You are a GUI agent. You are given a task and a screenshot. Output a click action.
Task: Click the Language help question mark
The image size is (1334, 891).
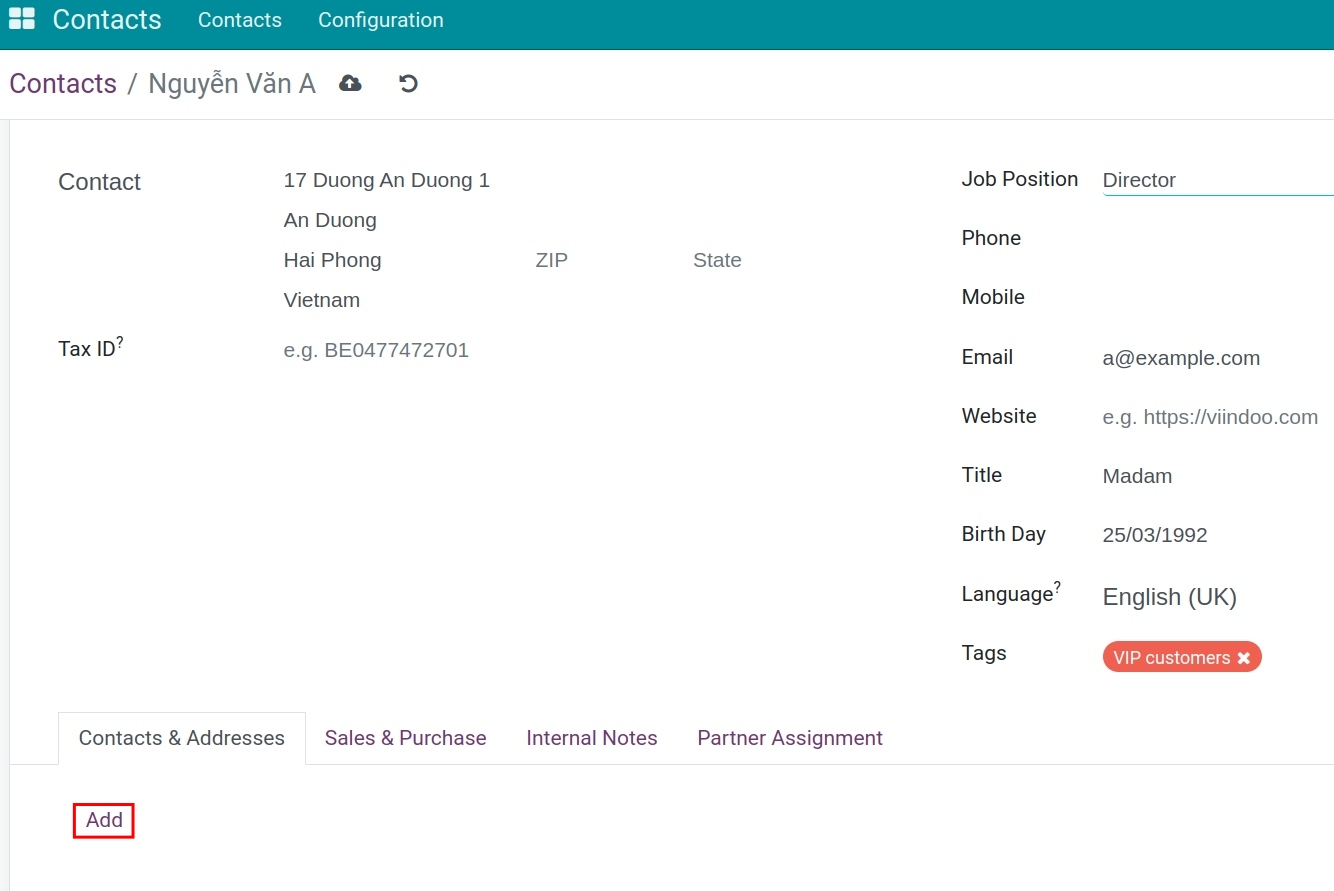[1057, 585]
